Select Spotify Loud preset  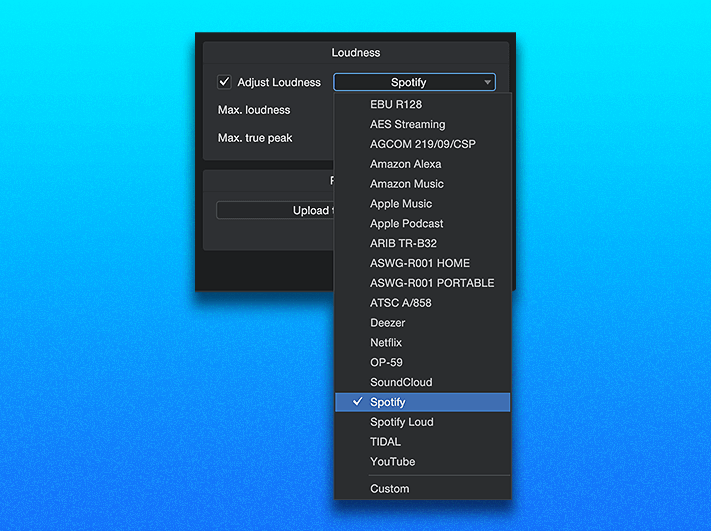(x=423, y=422)
